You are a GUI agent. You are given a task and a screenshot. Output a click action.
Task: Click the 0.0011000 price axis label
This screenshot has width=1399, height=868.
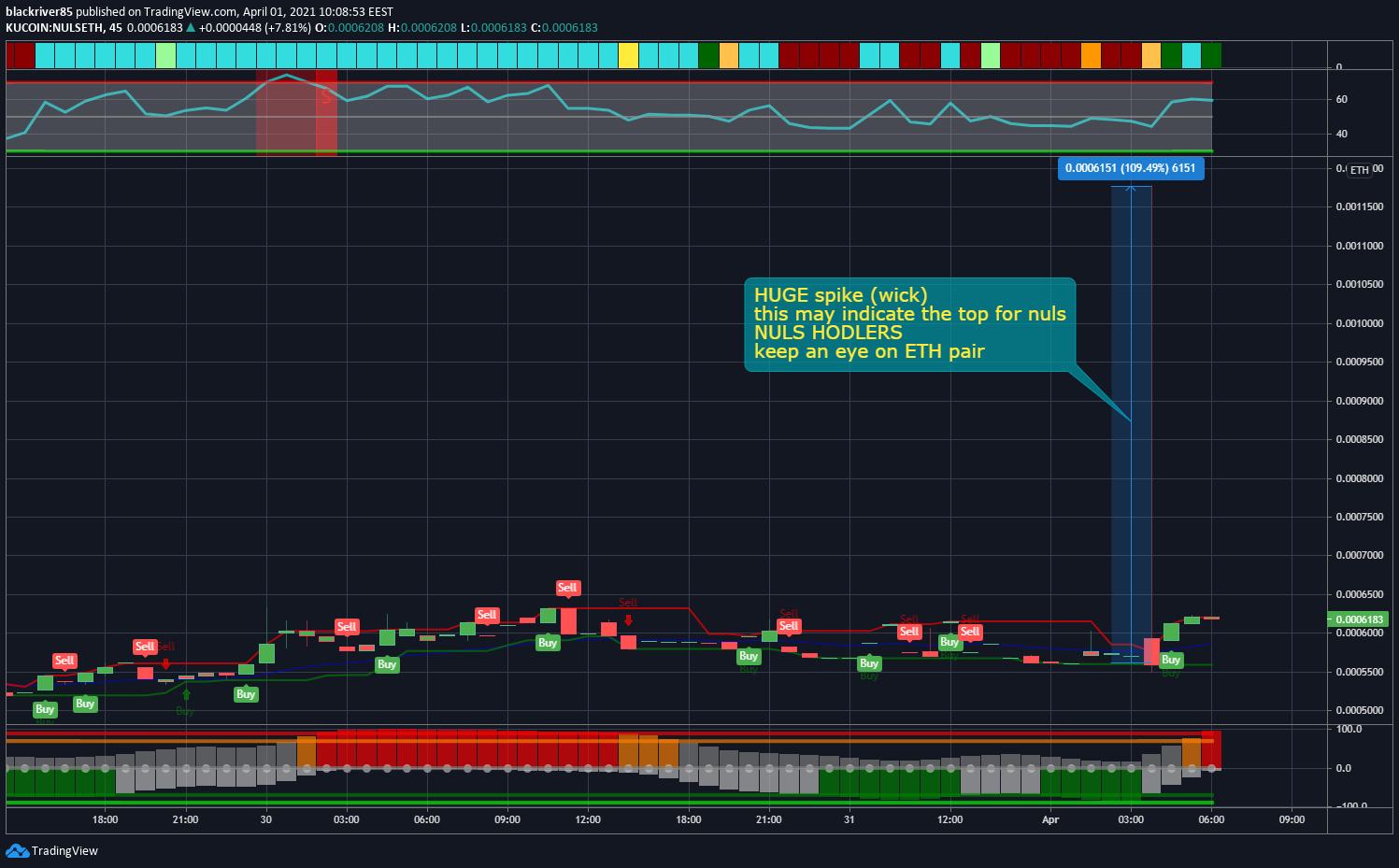tap(1360, 246)
